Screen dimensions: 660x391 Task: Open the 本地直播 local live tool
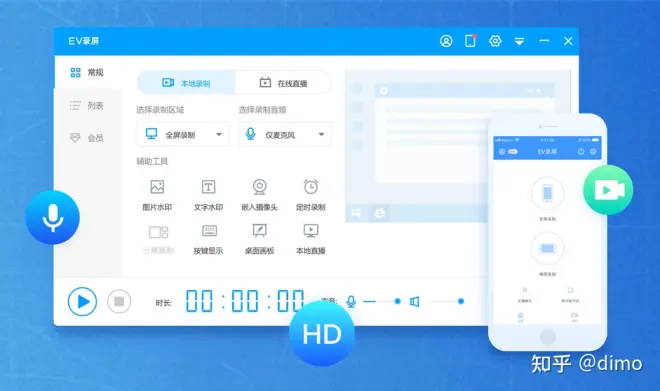(311, 239)
